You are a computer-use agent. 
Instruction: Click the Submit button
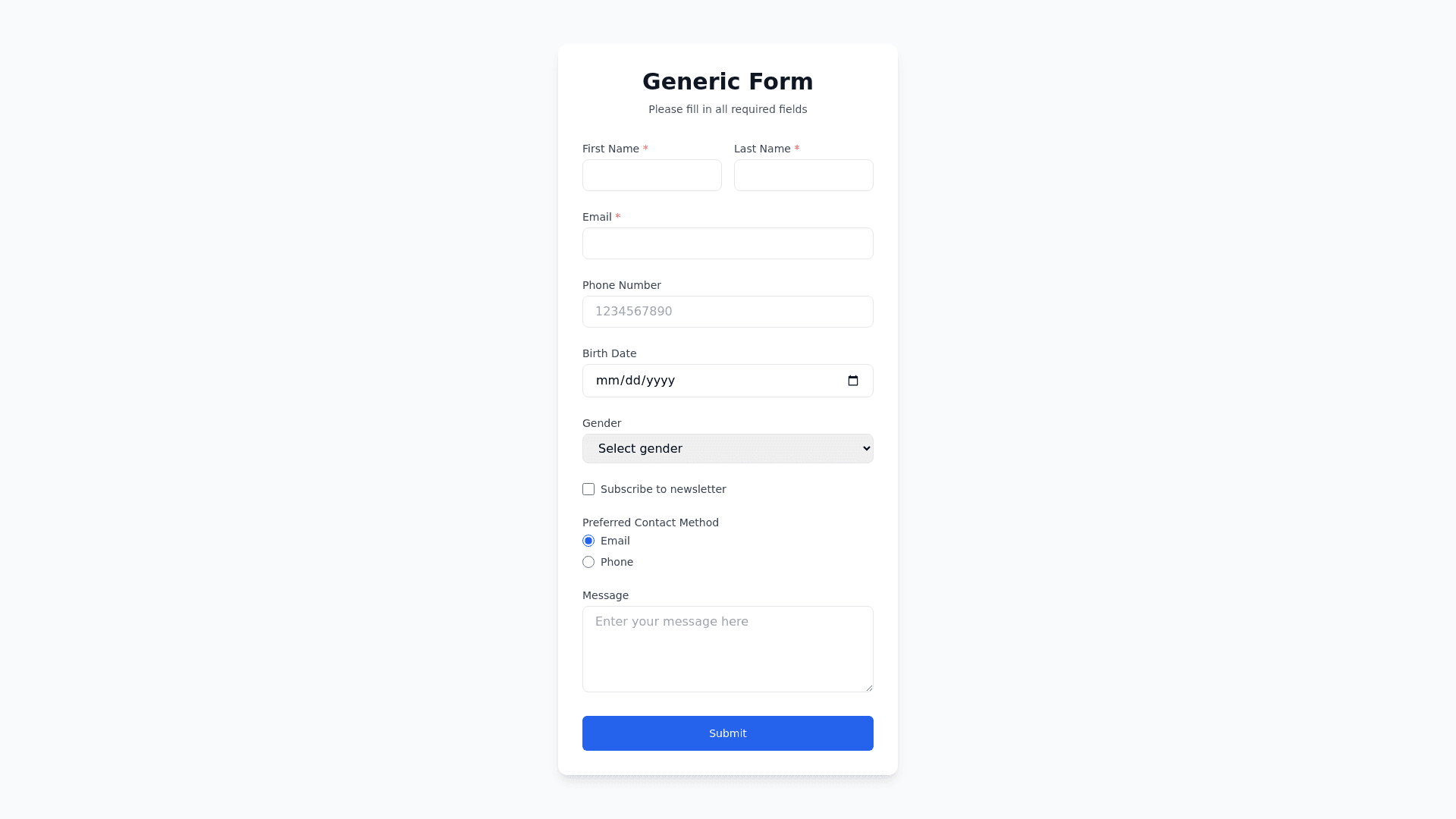[727, 733]
